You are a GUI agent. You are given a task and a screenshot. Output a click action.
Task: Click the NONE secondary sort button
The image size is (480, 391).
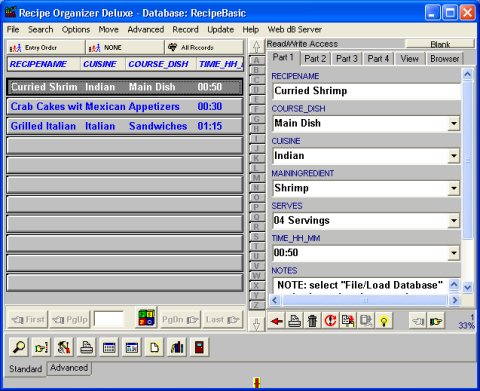125,48
